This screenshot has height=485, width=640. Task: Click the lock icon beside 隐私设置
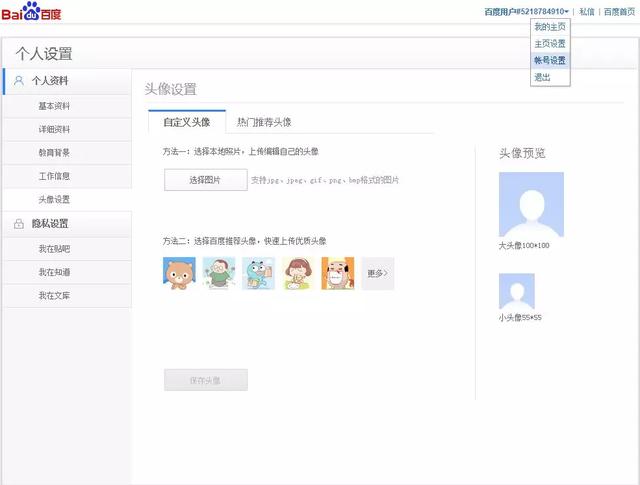pos(19,224)
